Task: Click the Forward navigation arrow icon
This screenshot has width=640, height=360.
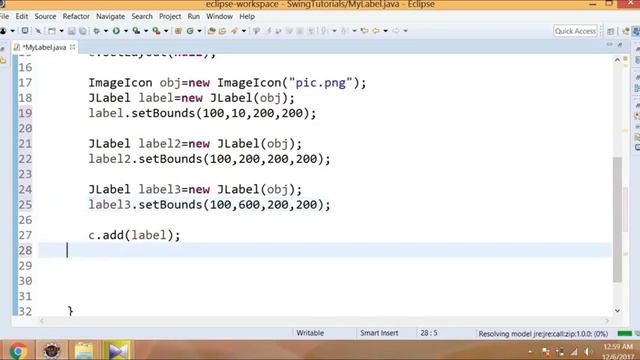Action: 396,31
